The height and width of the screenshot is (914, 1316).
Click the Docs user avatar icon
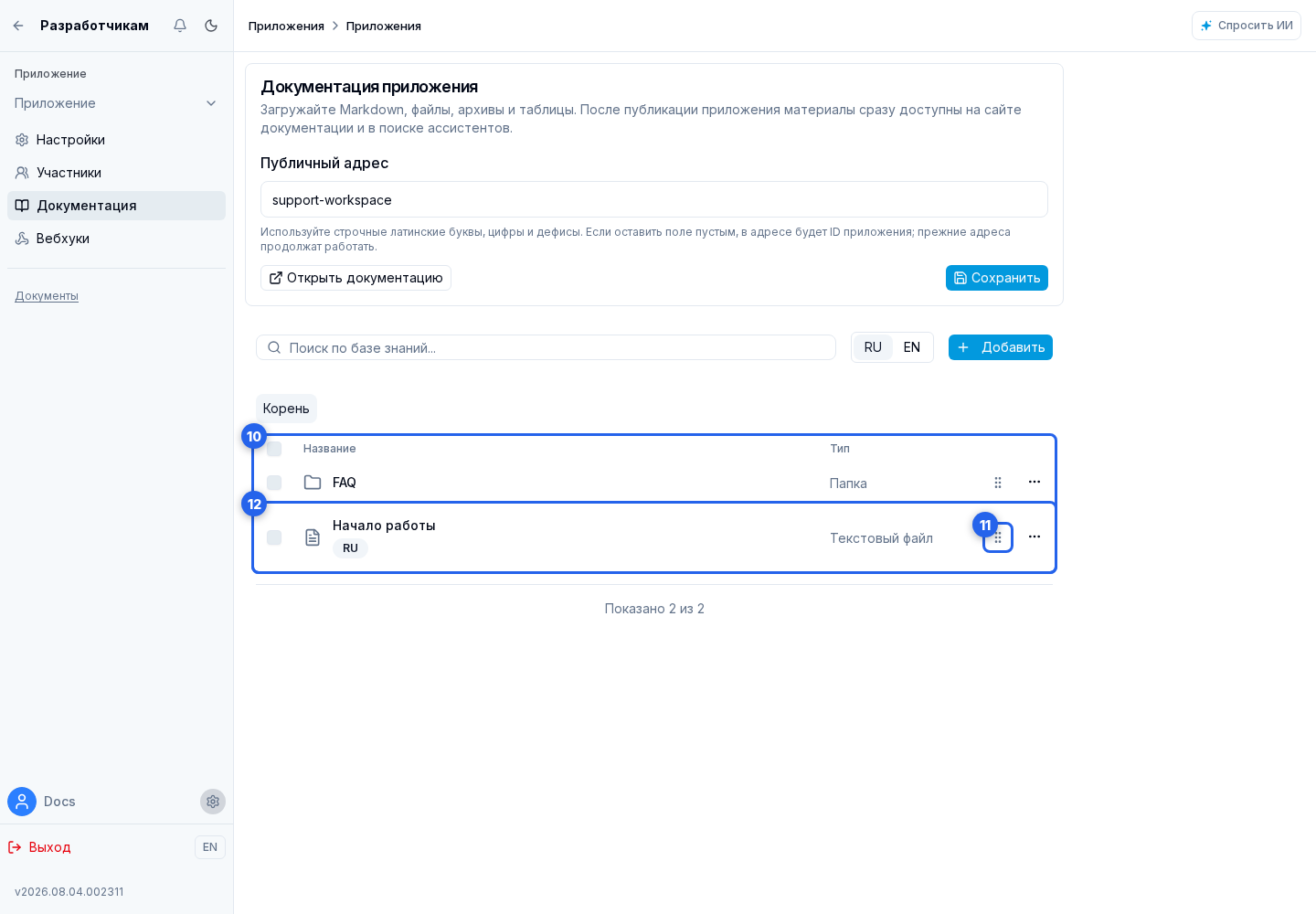click(22, 802)
